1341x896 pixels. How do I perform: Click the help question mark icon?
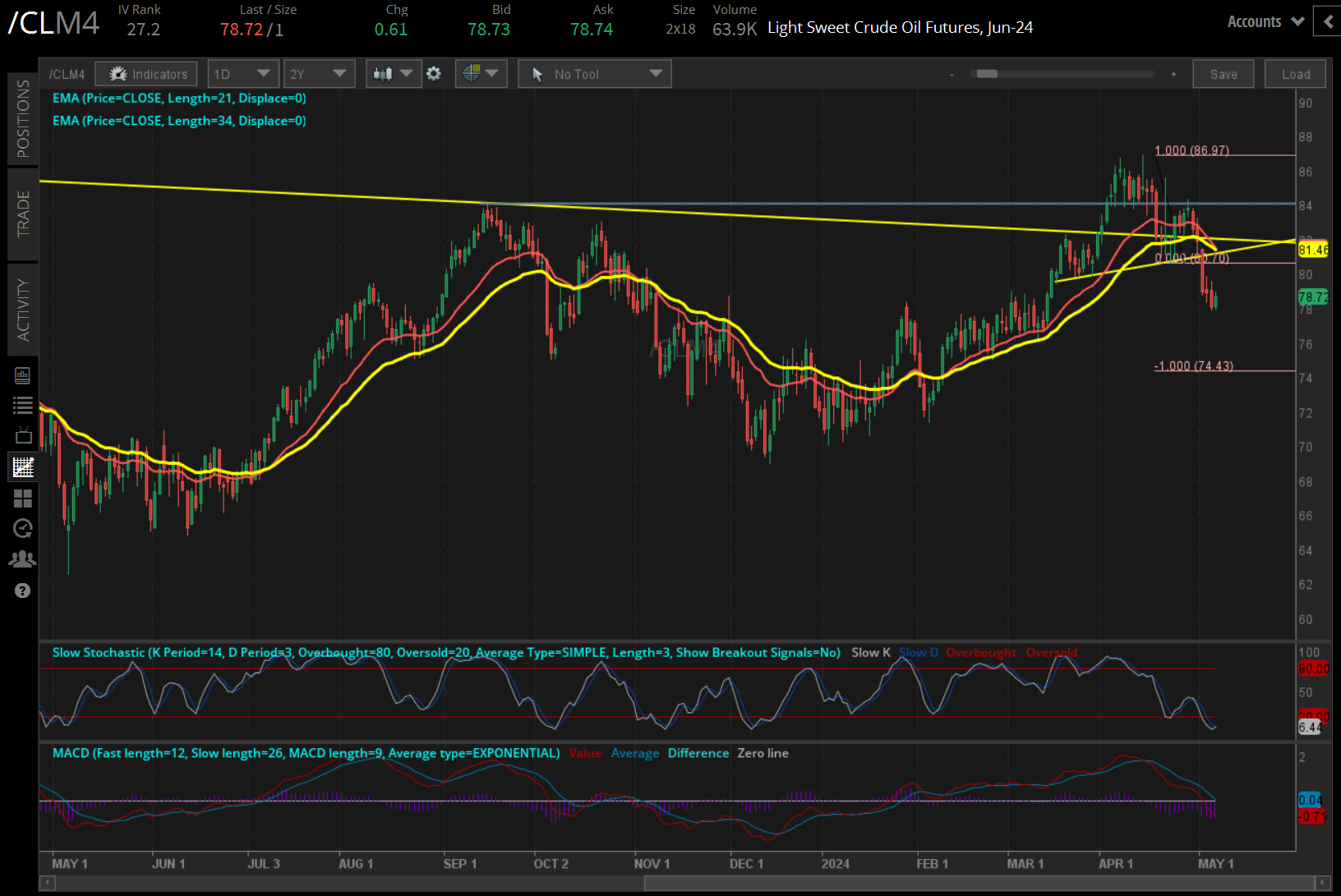pos(23,590)
